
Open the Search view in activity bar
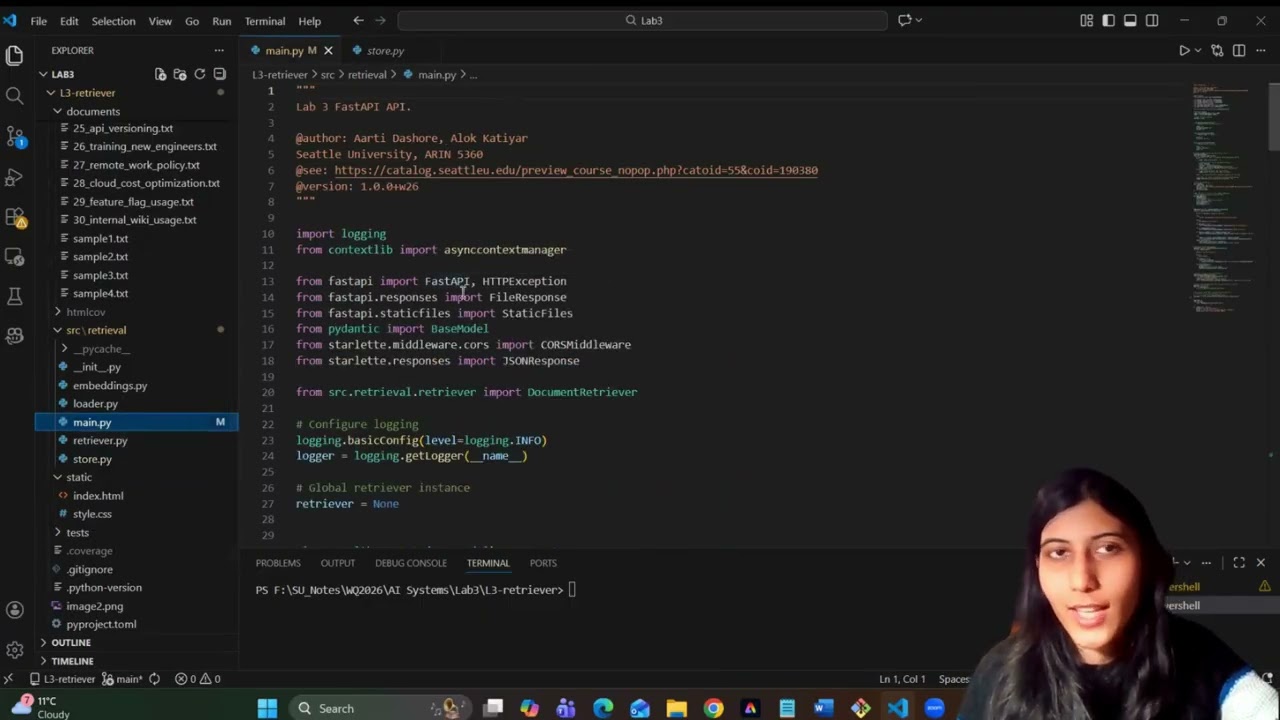pos(14,96)
